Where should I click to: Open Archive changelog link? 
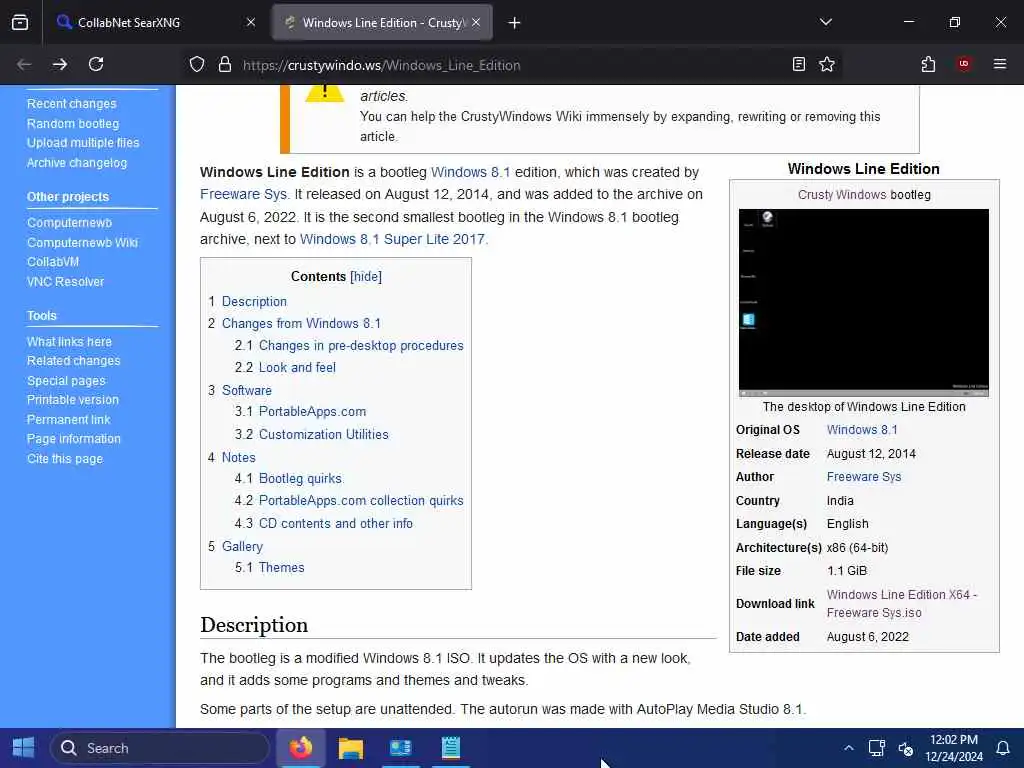(x=76, y=163)
